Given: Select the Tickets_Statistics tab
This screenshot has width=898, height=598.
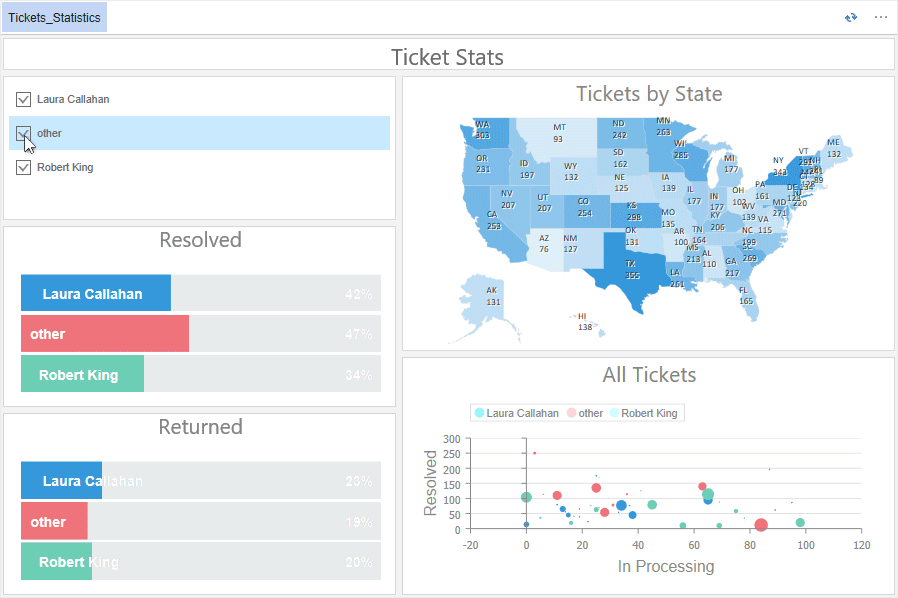Looking at the screenshot, I should 54,17.
